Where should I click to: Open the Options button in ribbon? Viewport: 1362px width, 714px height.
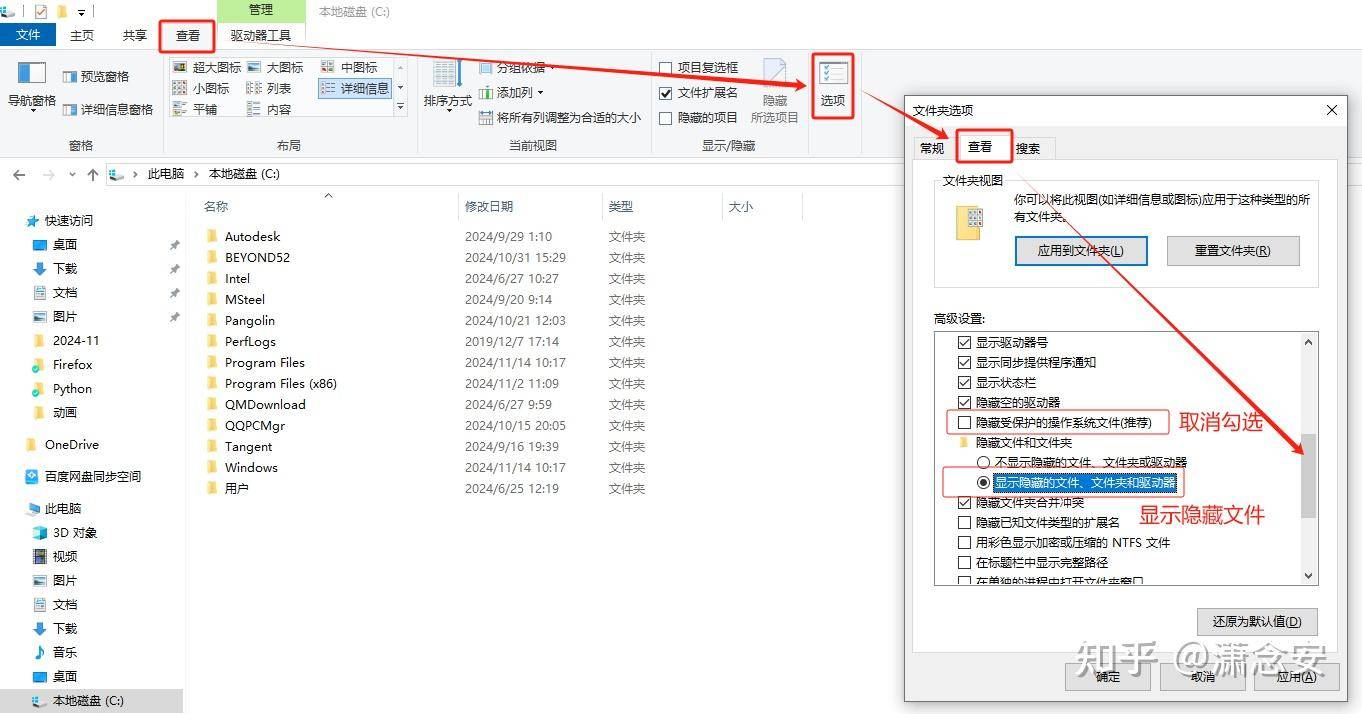(x=832, y=85)
